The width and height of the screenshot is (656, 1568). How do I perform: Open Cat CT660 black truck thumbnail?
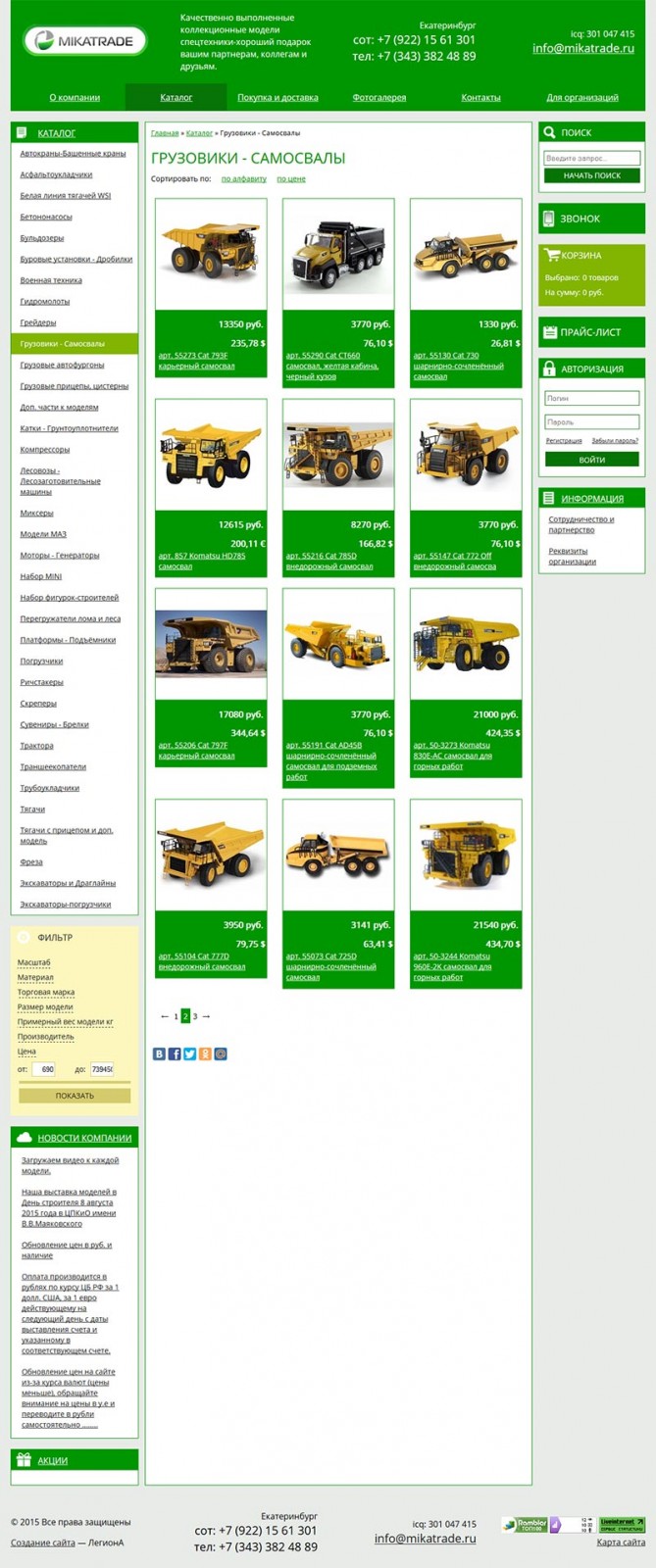point(338,254)
